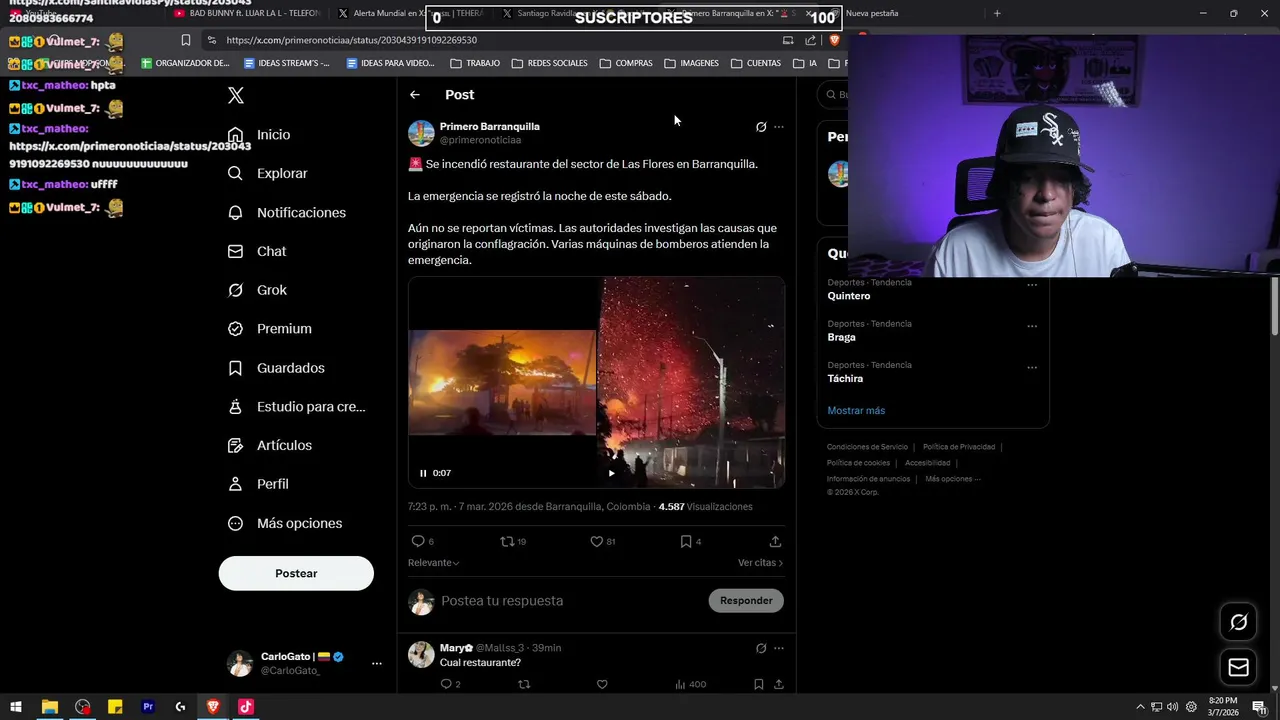1280x720 pixels.
Task: Open more options on Mary's reply
Action: coord(779,648)
